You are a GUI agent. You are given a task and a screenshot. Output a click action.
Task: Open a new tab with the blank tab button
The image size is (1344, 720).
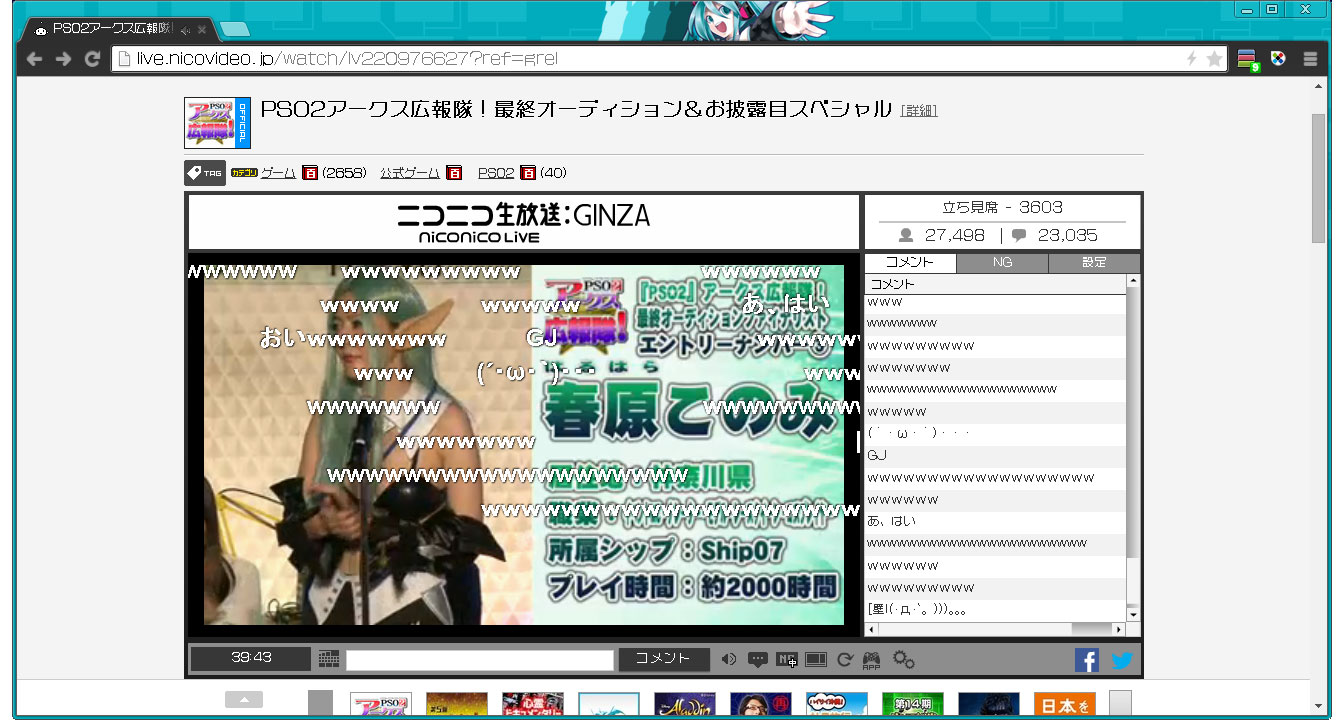click(x=234, y=29)
